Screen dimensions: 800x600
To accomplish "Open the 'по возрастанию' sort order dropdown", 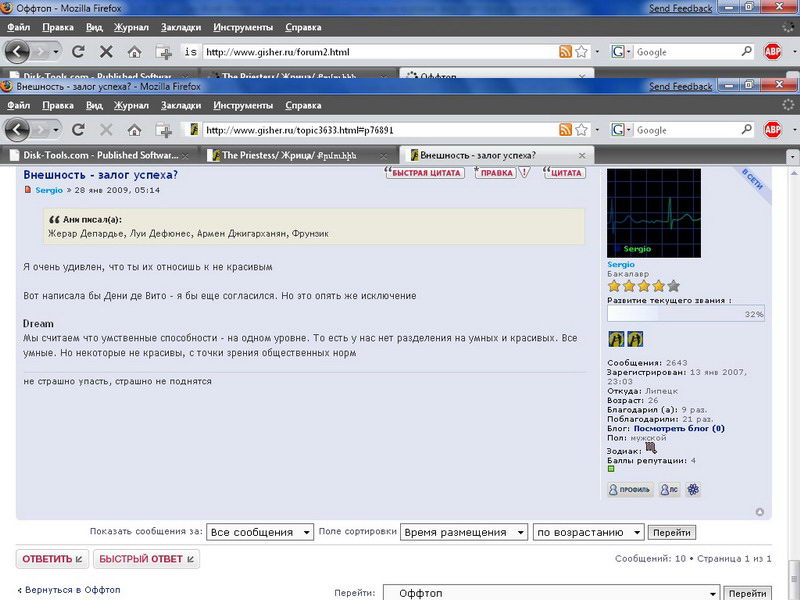I will click(x=588, y=533).
